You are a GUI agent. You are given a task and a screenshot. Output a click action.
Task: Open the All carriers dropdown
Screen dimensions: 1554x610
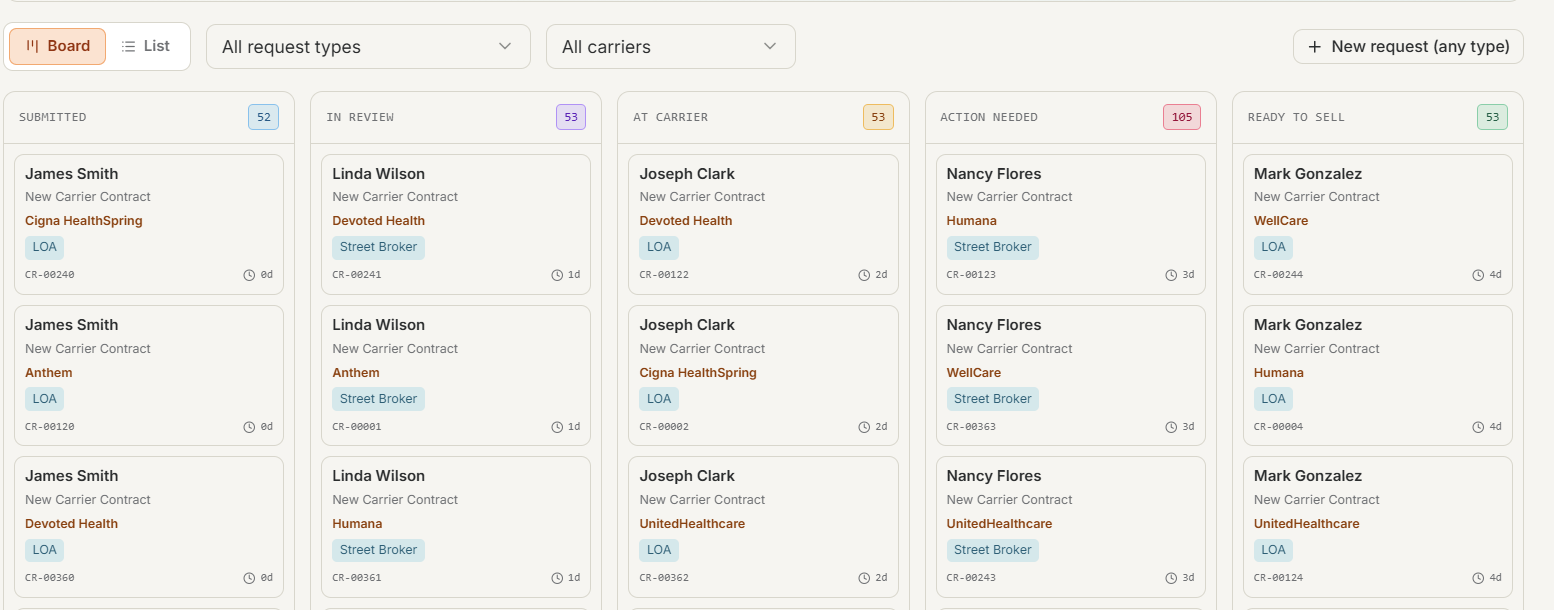click(x=671, y=47)
